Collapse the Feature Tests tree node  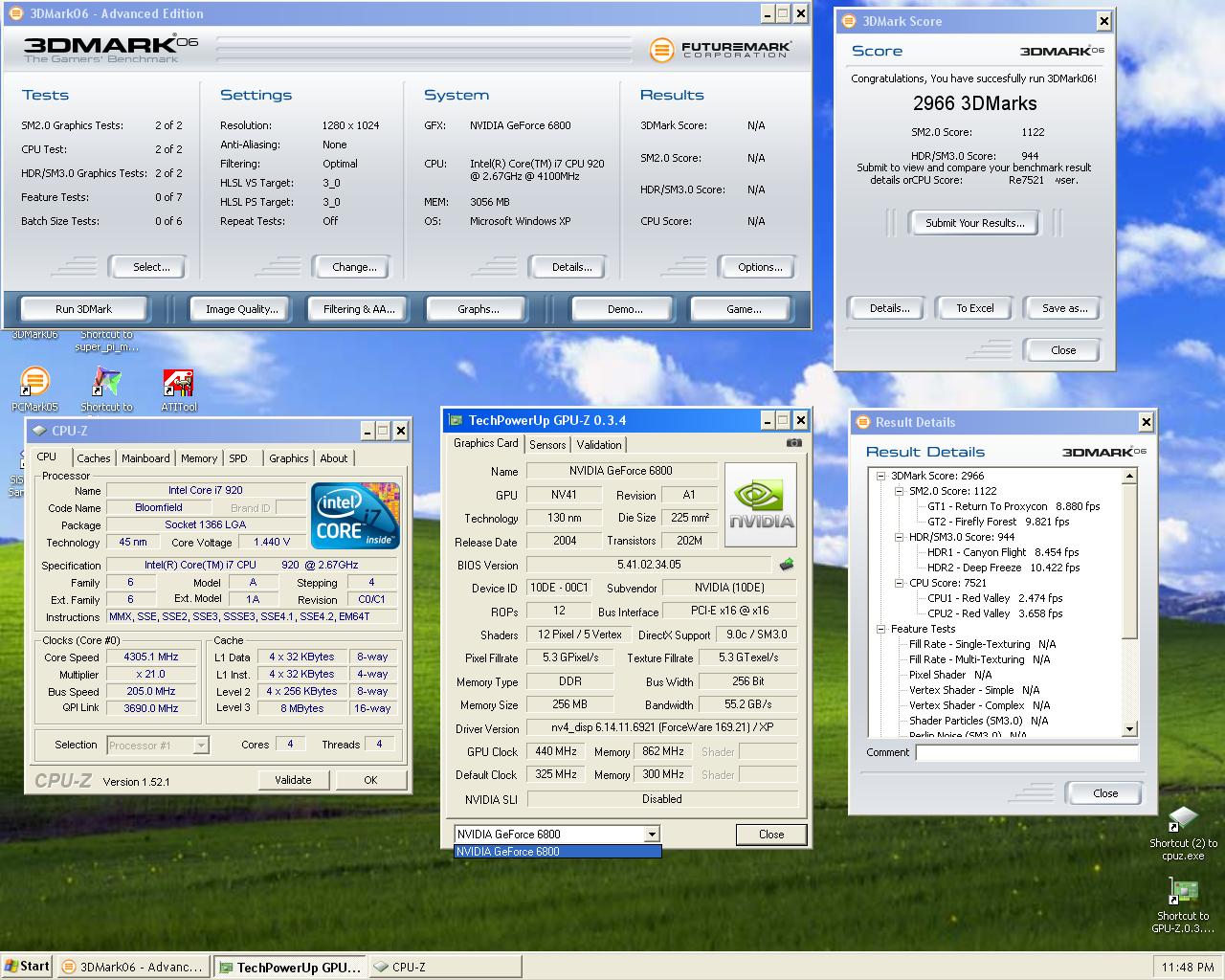(x=880, y=629)
